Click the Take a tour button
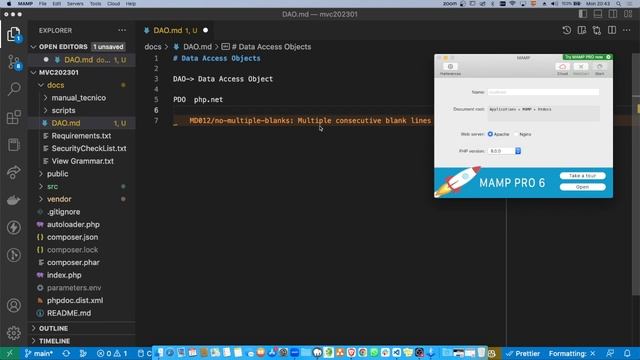The image size is (640, 360). click(582, 176)
